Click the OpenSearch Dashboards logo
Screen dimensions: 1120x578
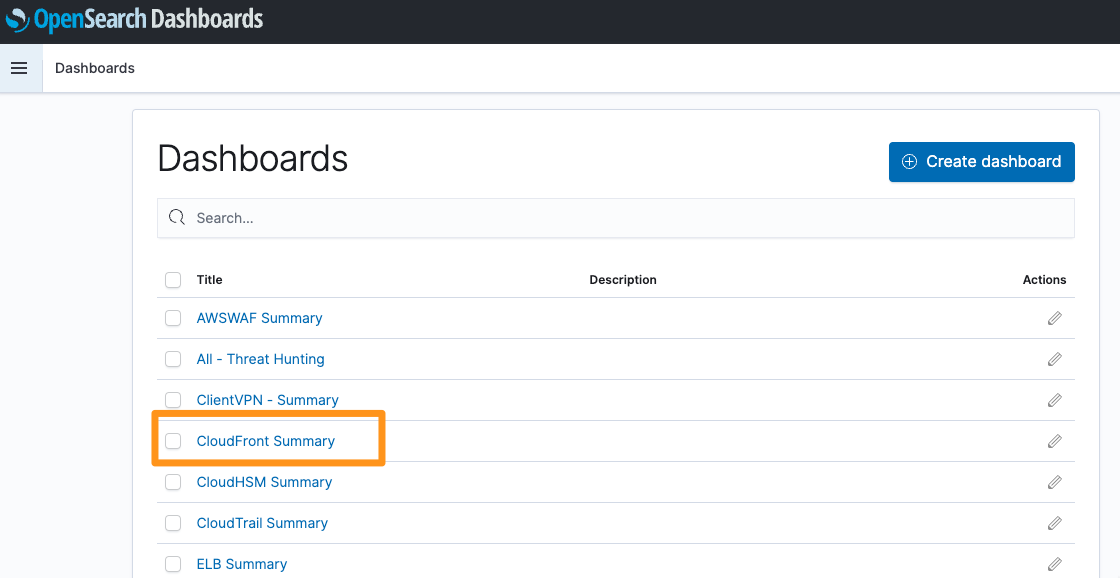(x=134, y=19)
